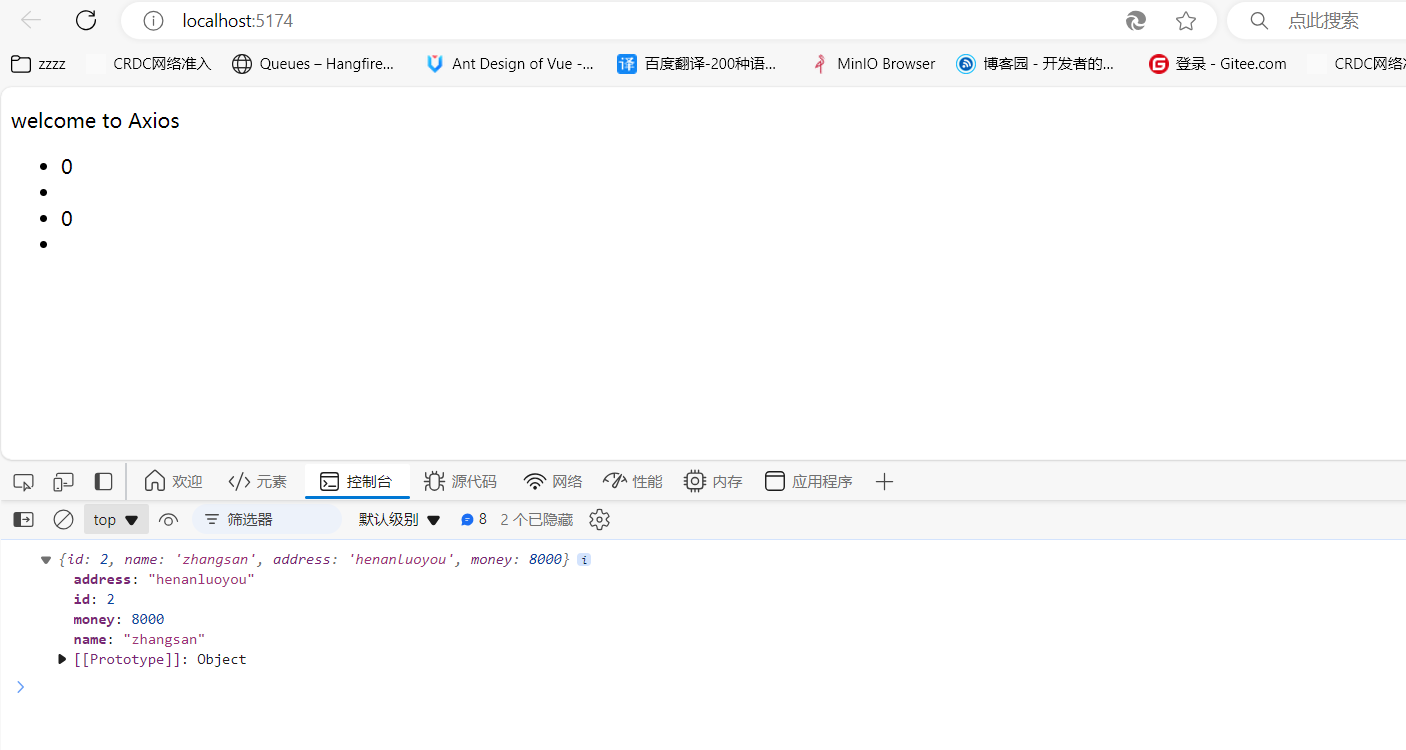Screen dimensions: 1406x750
Task: Click the 8 messages issue counter
Action: pos(474,520)
